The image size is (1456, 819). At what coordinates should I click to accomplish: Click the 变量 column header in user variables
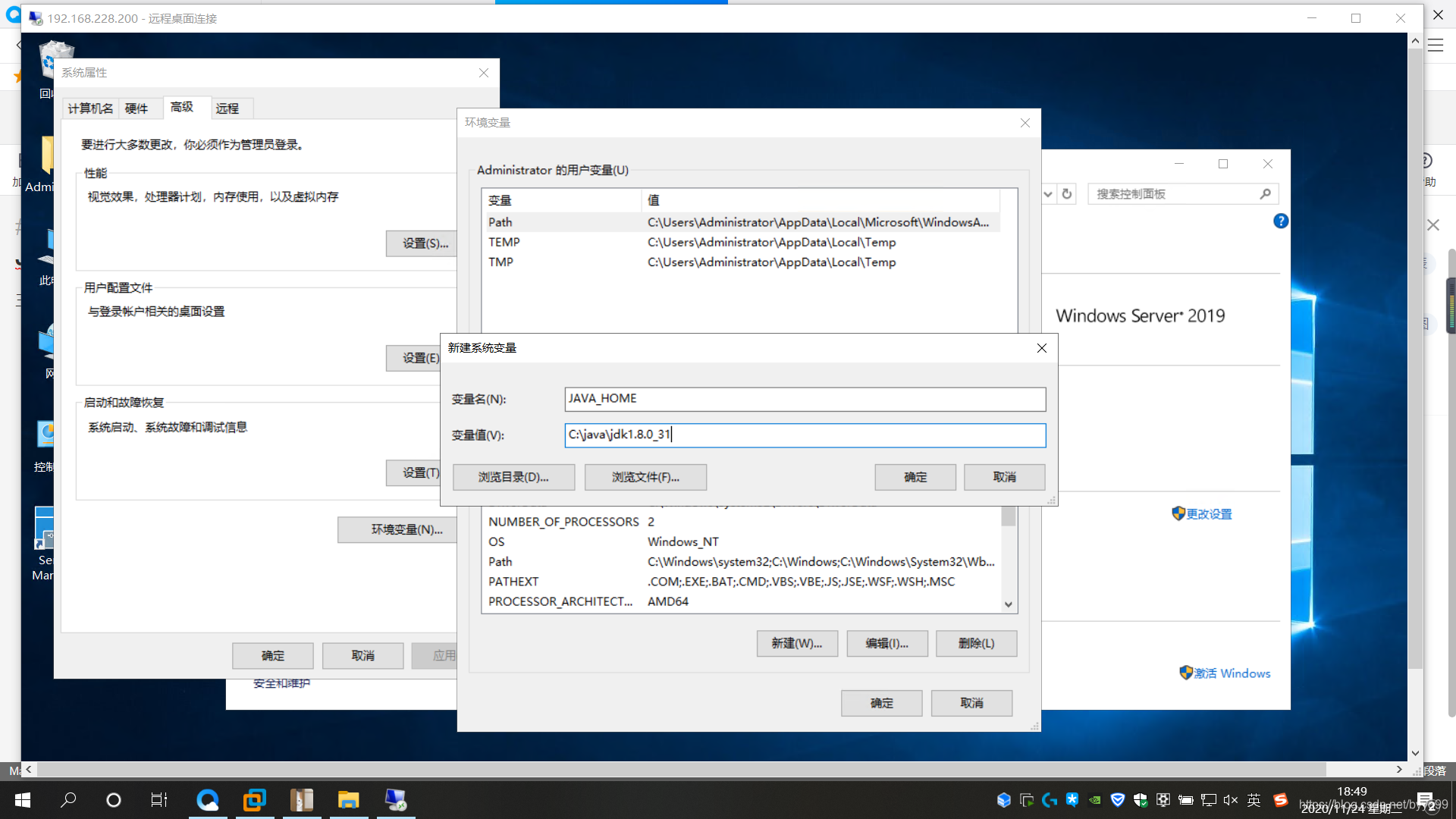(x=562, y=200)
